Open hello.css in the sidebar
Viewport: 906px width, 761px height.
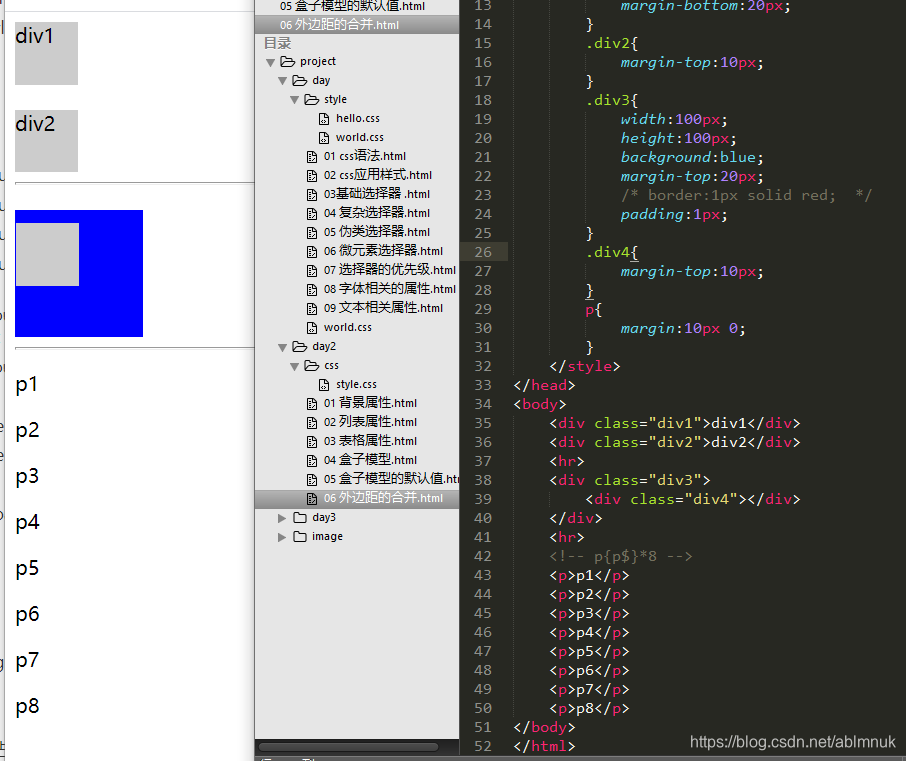coord(358,118)
